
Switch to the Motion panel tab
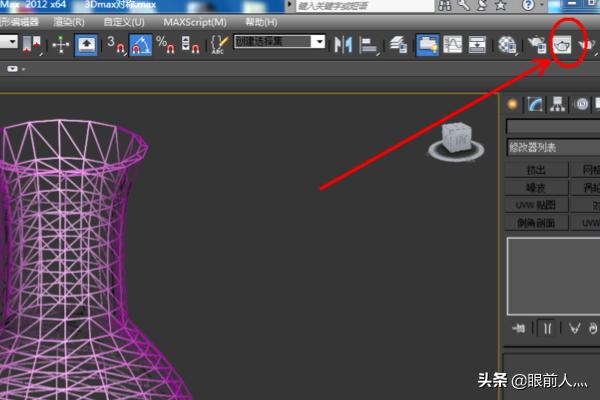[582, 104]
